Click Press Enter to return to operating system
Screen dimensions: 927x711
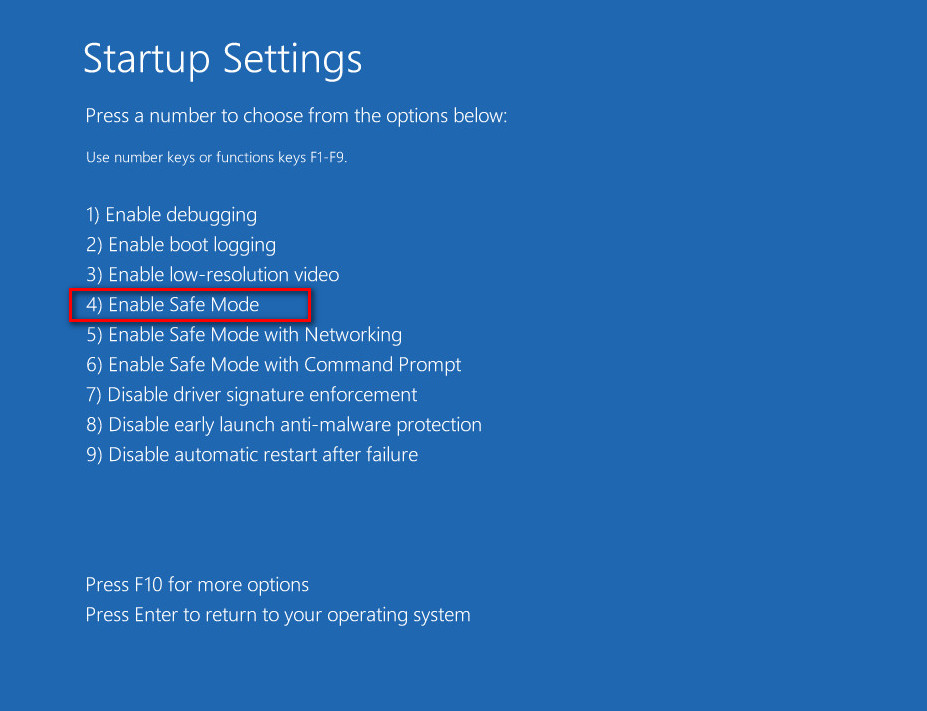tap(278, 615)
